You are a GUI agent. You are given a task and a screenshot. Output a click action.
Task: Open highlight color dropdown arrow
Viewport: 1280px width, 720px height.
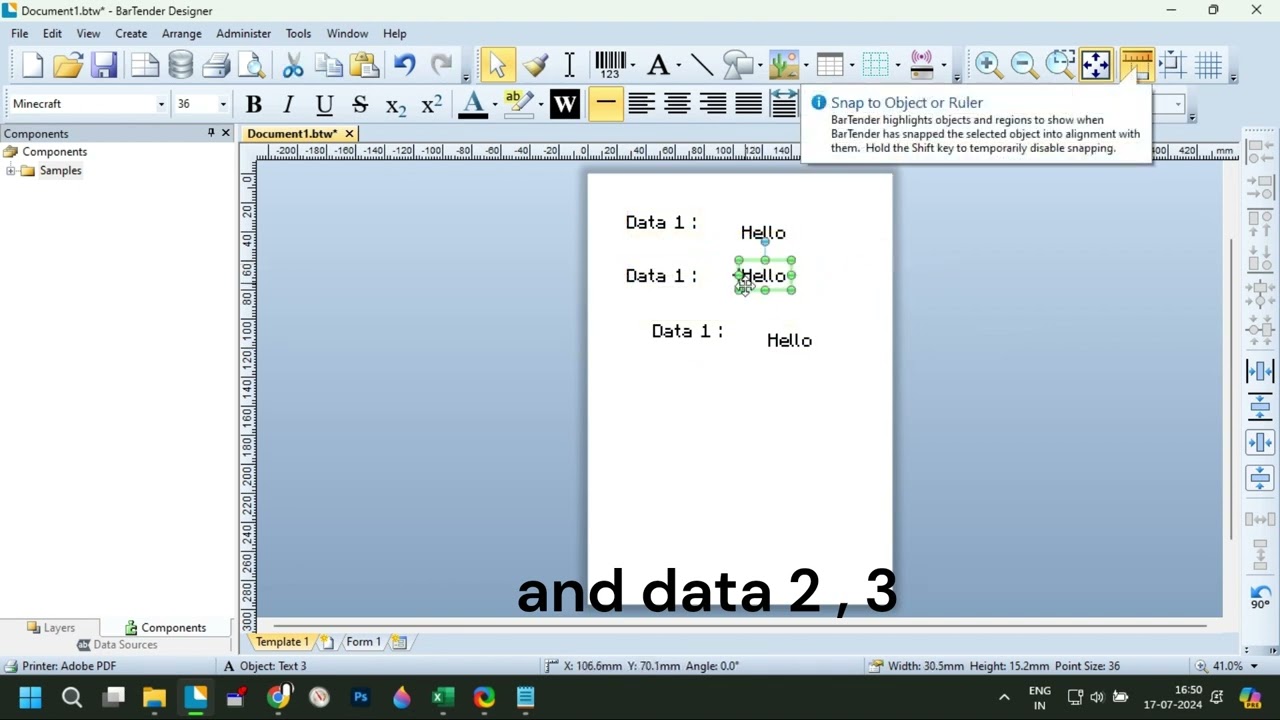click(x=541, y=104)
